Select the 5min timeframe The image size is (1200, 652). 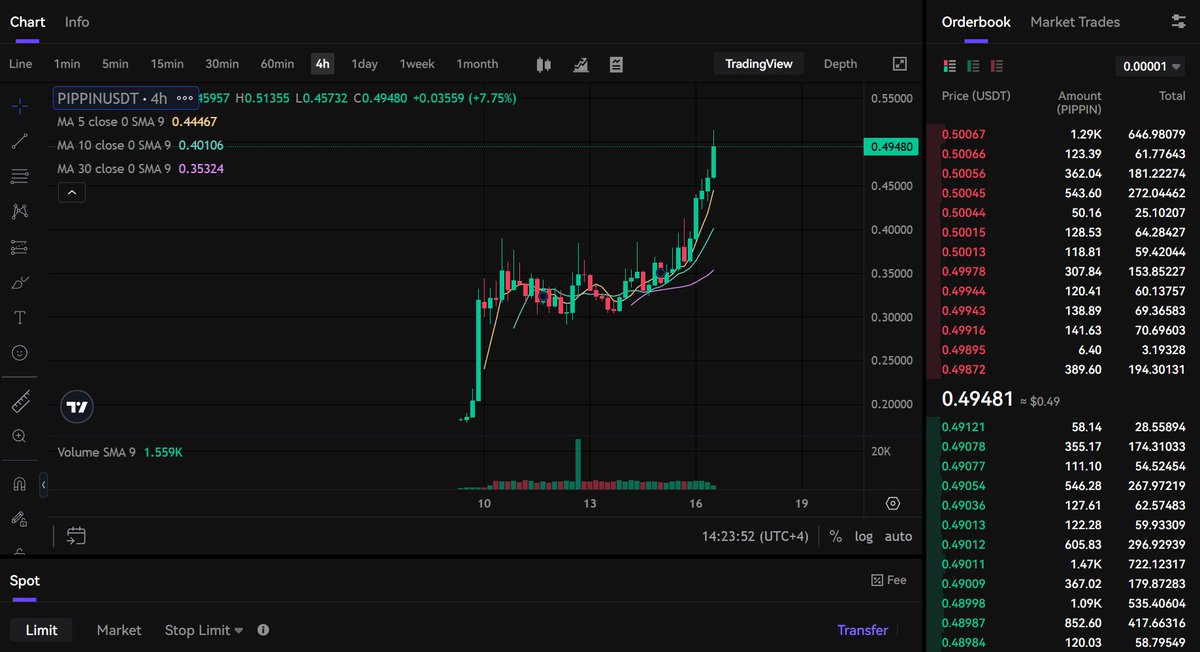(115, 64)
